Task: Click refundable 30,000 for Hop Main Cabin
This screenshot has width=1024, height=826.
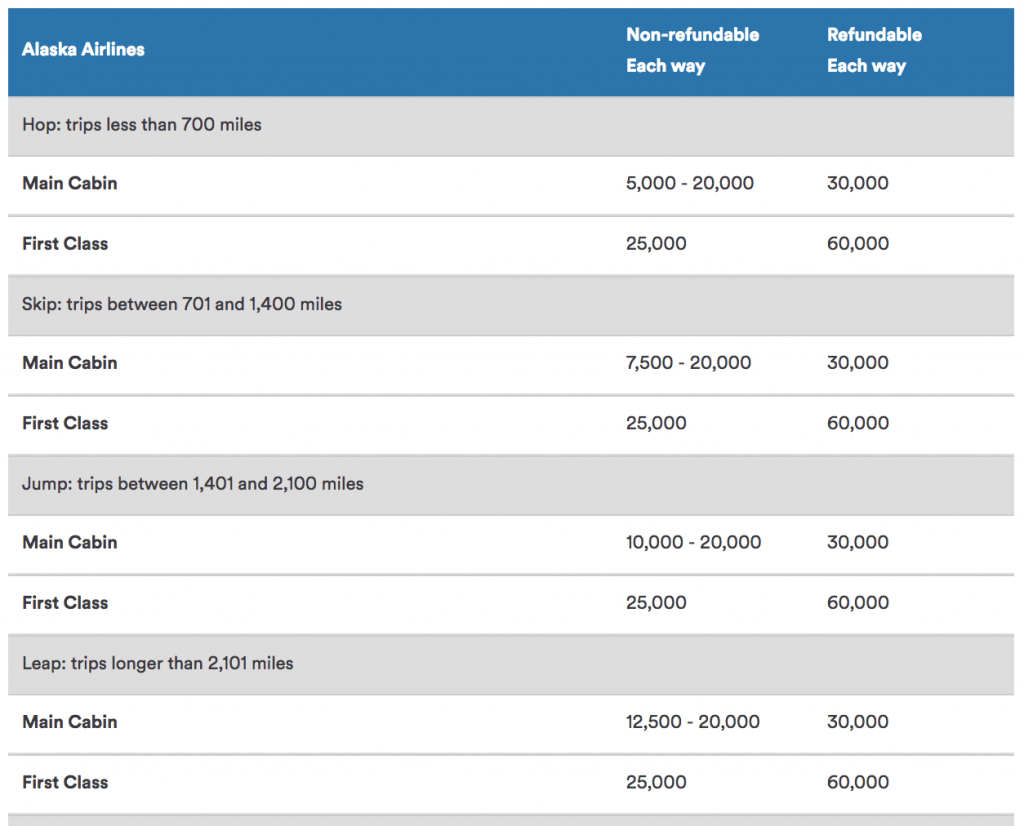Action: (857, 183)
